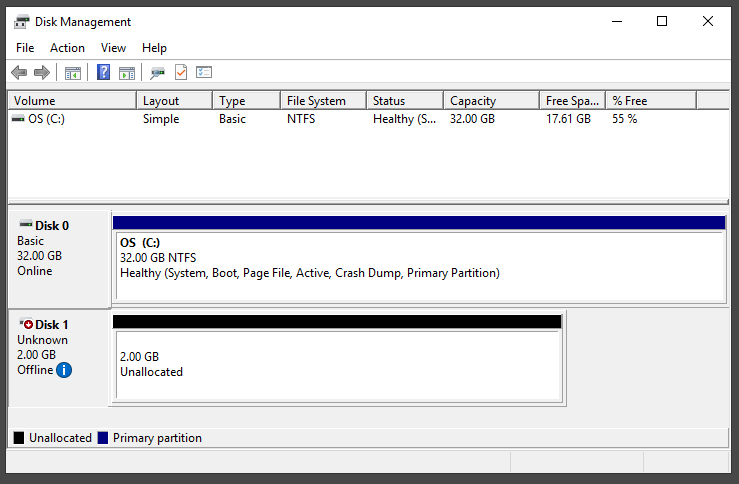This screenshot has height=484, width=739.
Task: Select the 2.00 GB Unallocated space block
Action: tap(337, 364)
